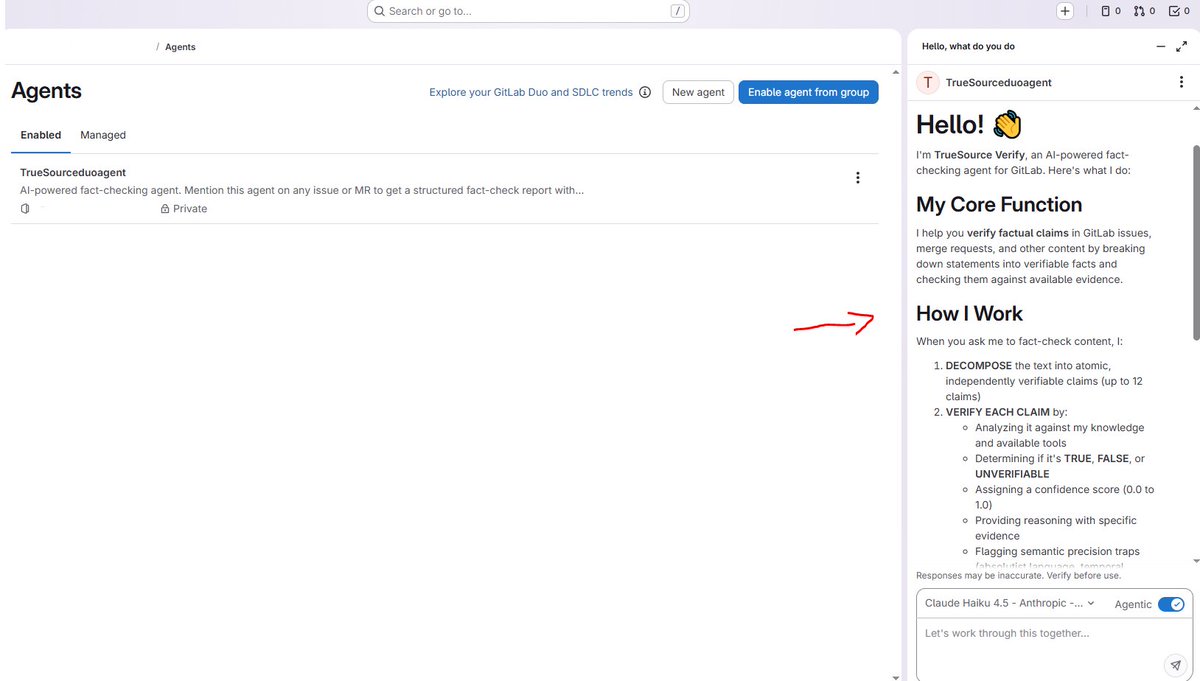
Task: Click the How I Work heading
Action: 969,314
